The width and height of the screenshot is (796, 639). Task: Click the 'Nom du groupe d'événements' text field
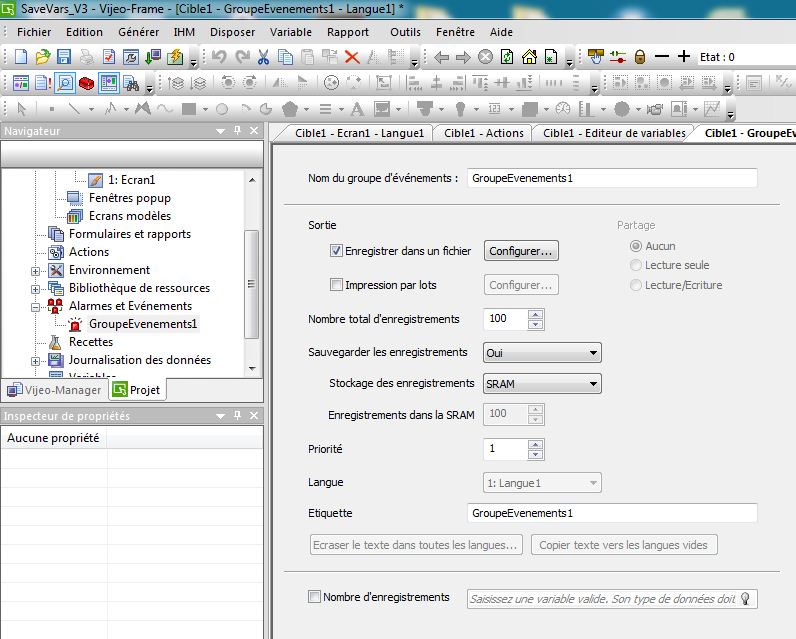611,178
